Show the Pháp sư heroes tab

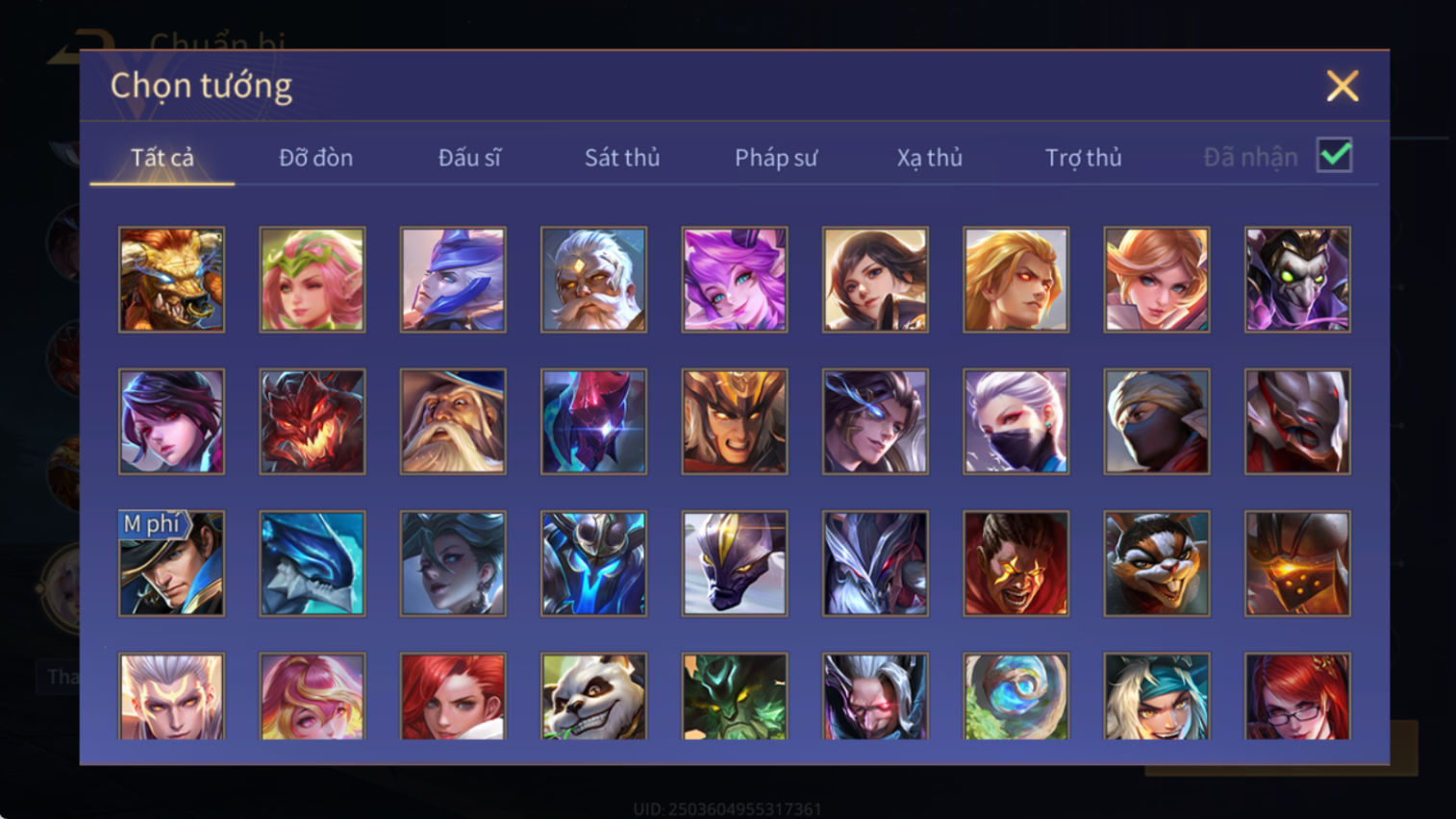776,158
